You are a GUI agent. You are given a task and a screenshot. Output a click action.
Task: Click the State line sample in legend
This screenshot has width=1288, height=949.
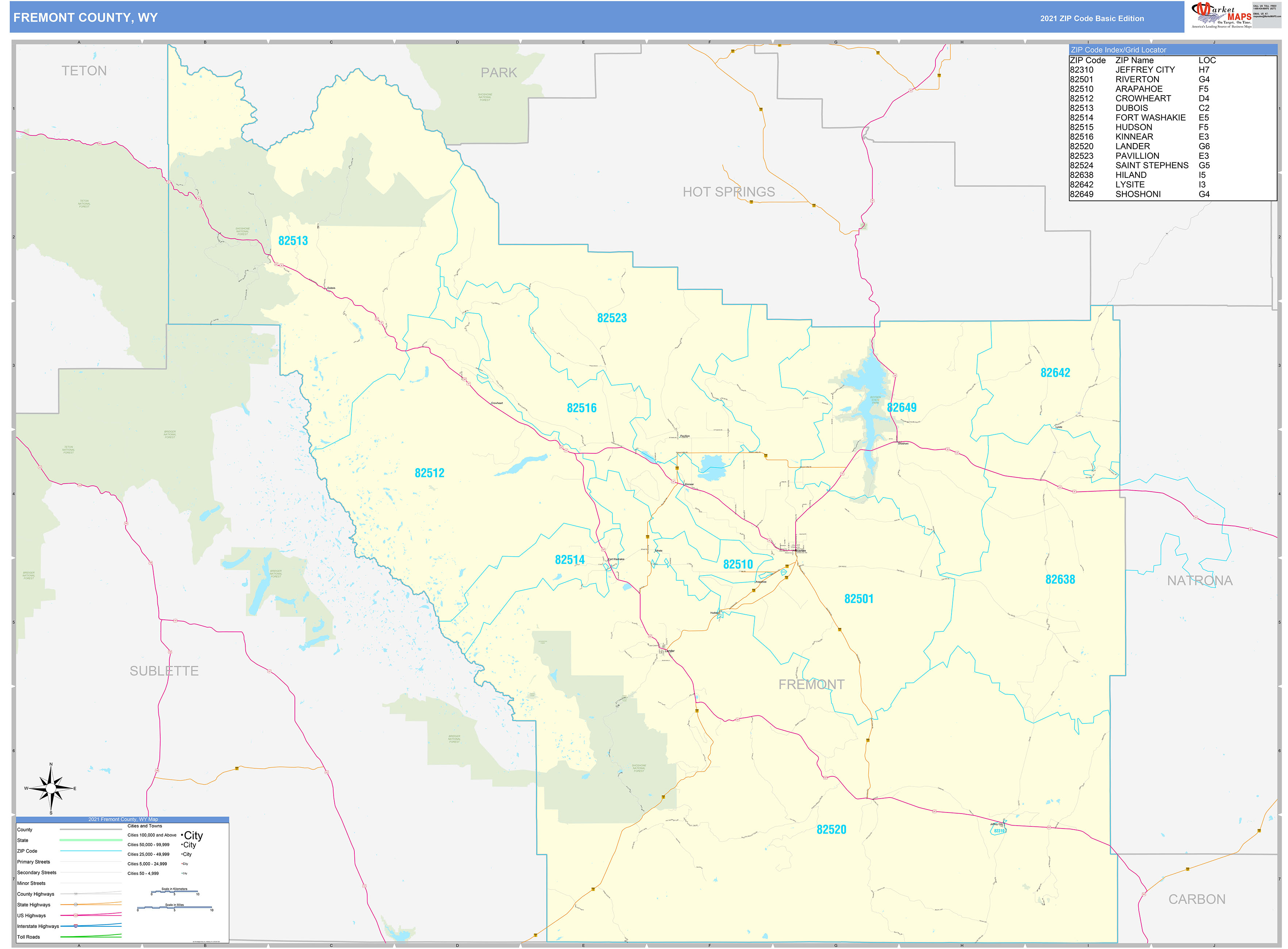pos(91,840)
